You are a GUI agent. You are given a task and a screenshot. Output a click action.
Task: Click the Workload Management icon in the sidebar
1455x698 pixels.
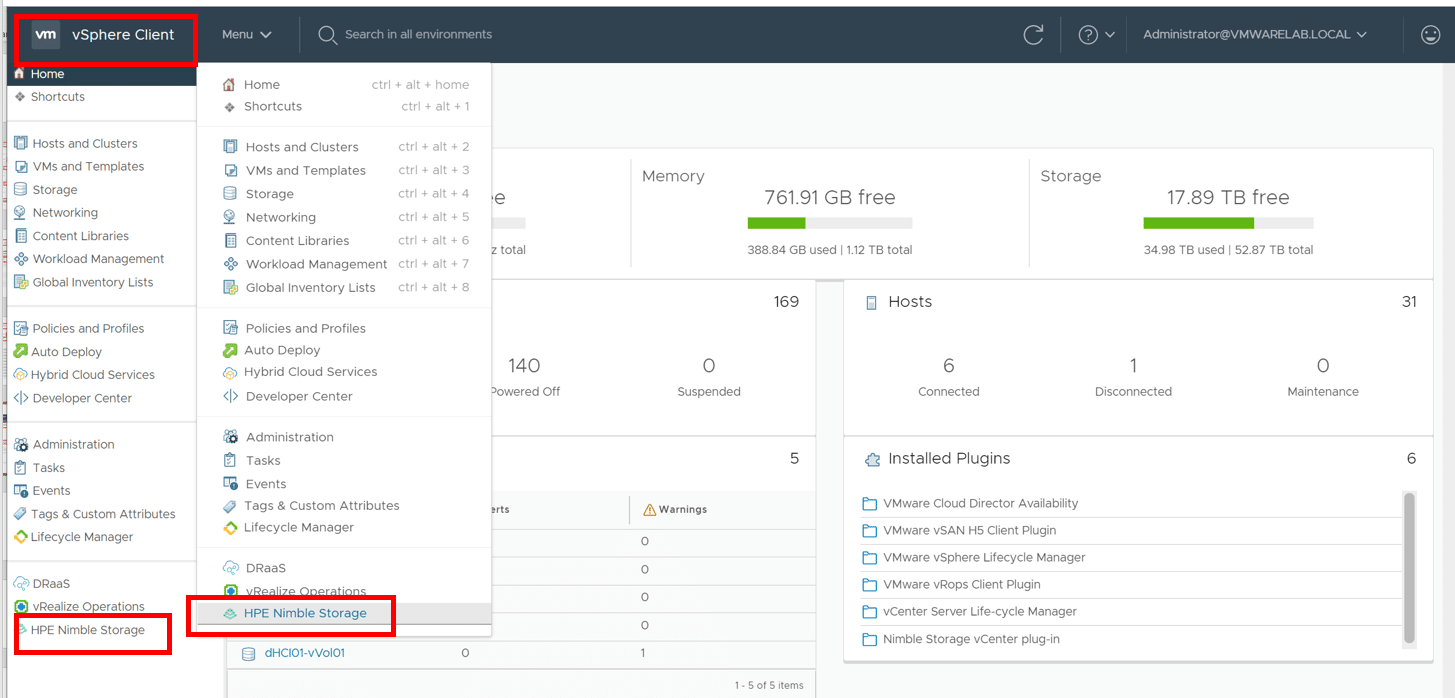click(x=21, y=259)
